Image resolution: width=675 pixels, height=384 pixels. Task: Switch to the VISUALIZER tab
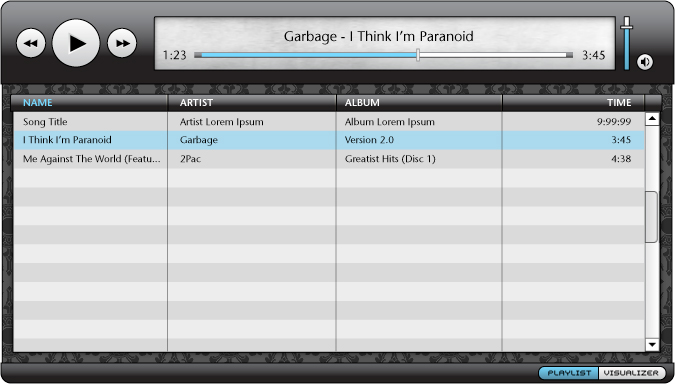point(631,373)
